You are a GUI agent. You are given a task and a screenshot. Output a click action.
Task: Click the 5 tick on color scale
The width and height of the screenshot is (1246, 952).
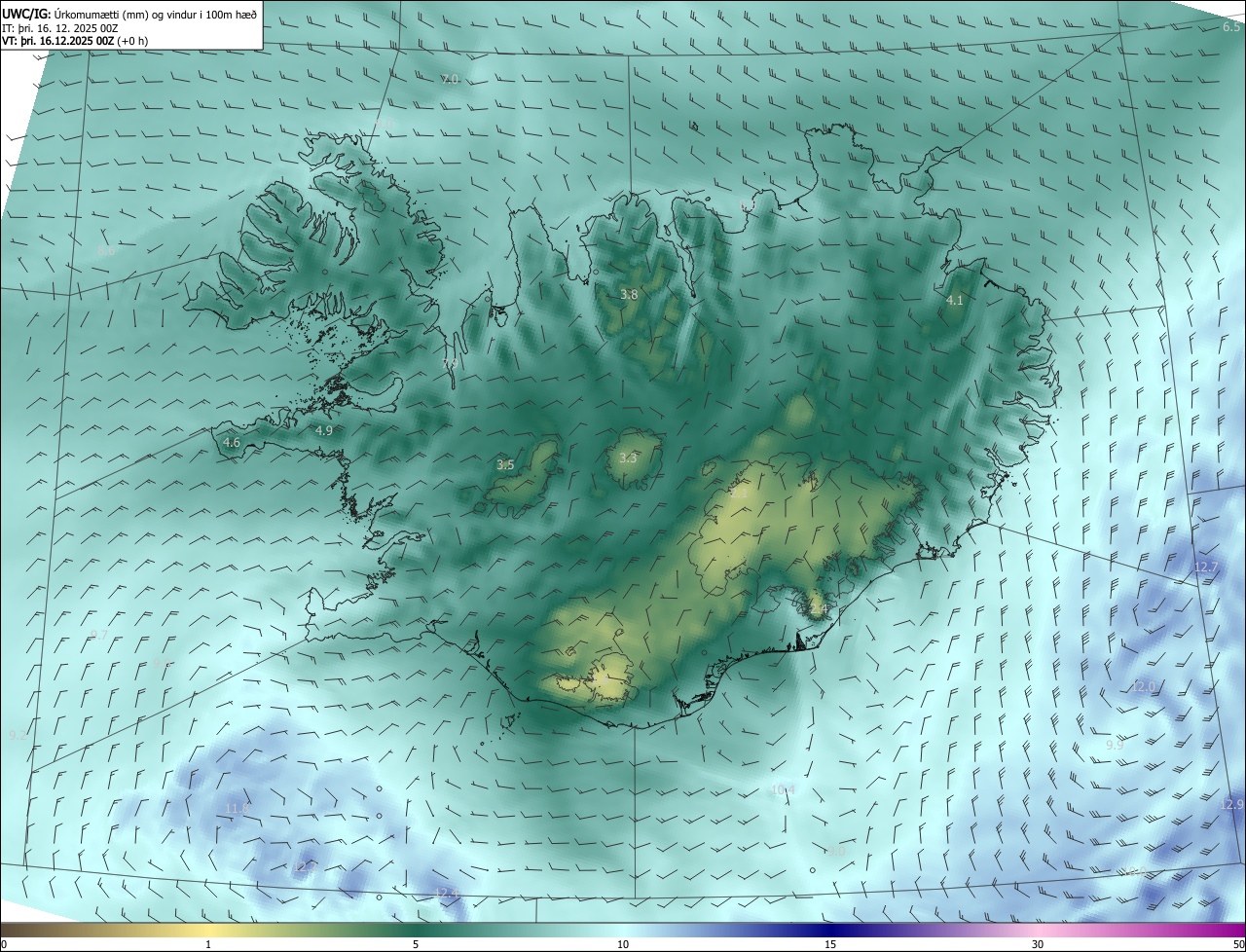416,944
